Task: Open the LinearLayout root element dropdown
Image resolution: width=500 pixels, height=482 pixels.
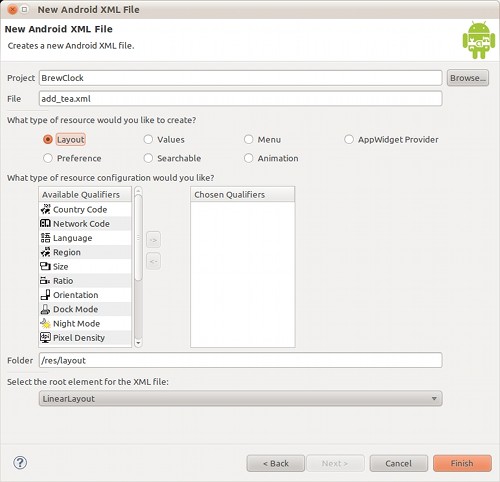Action: pos(240,398)
